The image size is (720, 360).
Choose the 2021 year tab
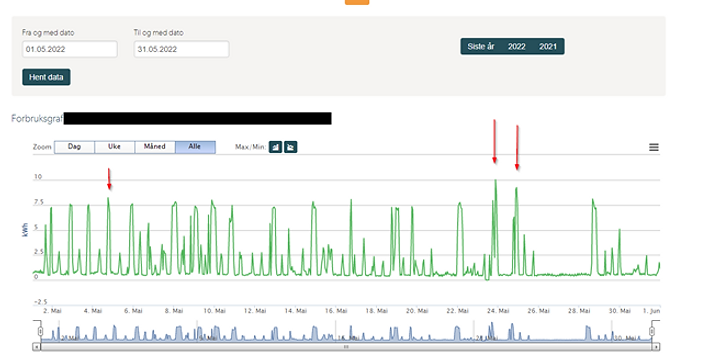coord(548,46)
